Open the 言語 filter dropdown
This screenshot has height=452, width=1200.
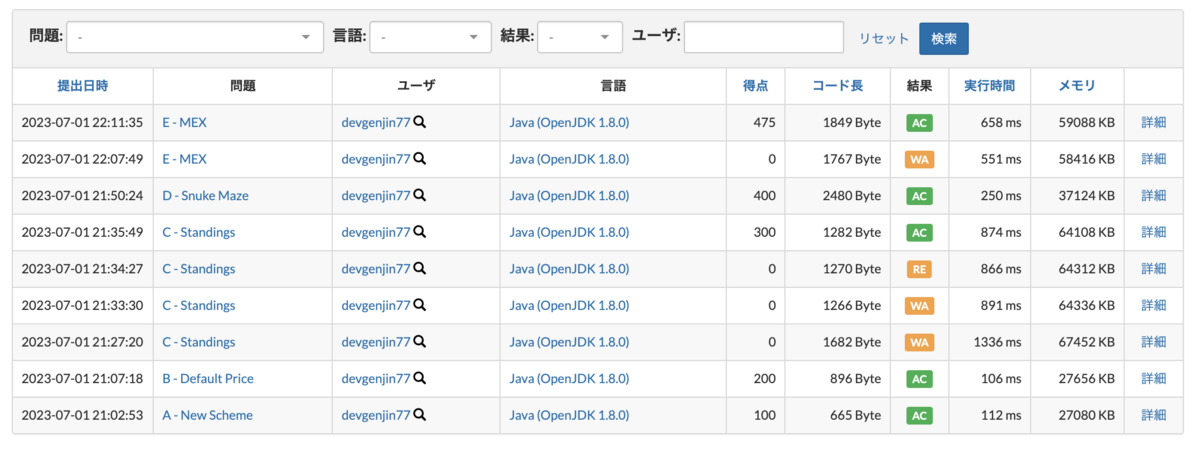pos(430,37)
